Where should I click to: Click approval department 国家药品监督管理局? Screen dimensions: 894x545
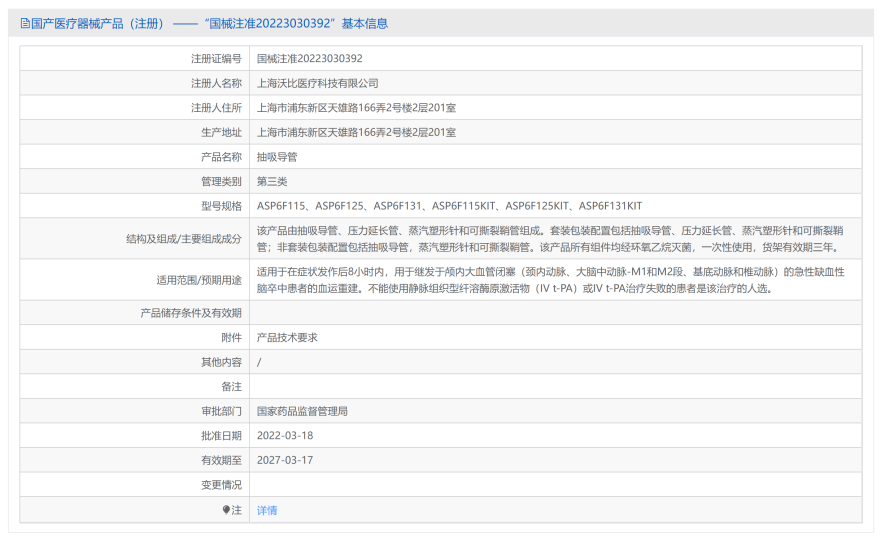point(302,411)
